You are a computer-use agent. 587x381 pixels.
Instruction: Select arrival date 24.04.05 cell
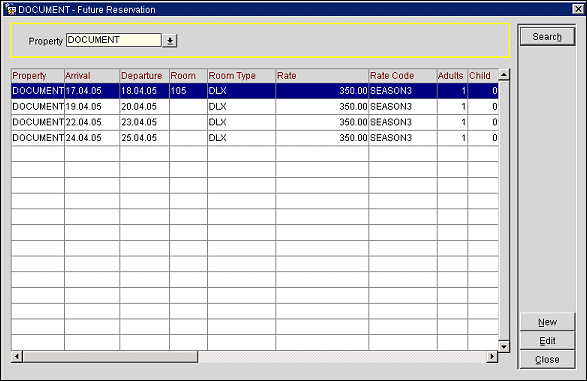92,138
